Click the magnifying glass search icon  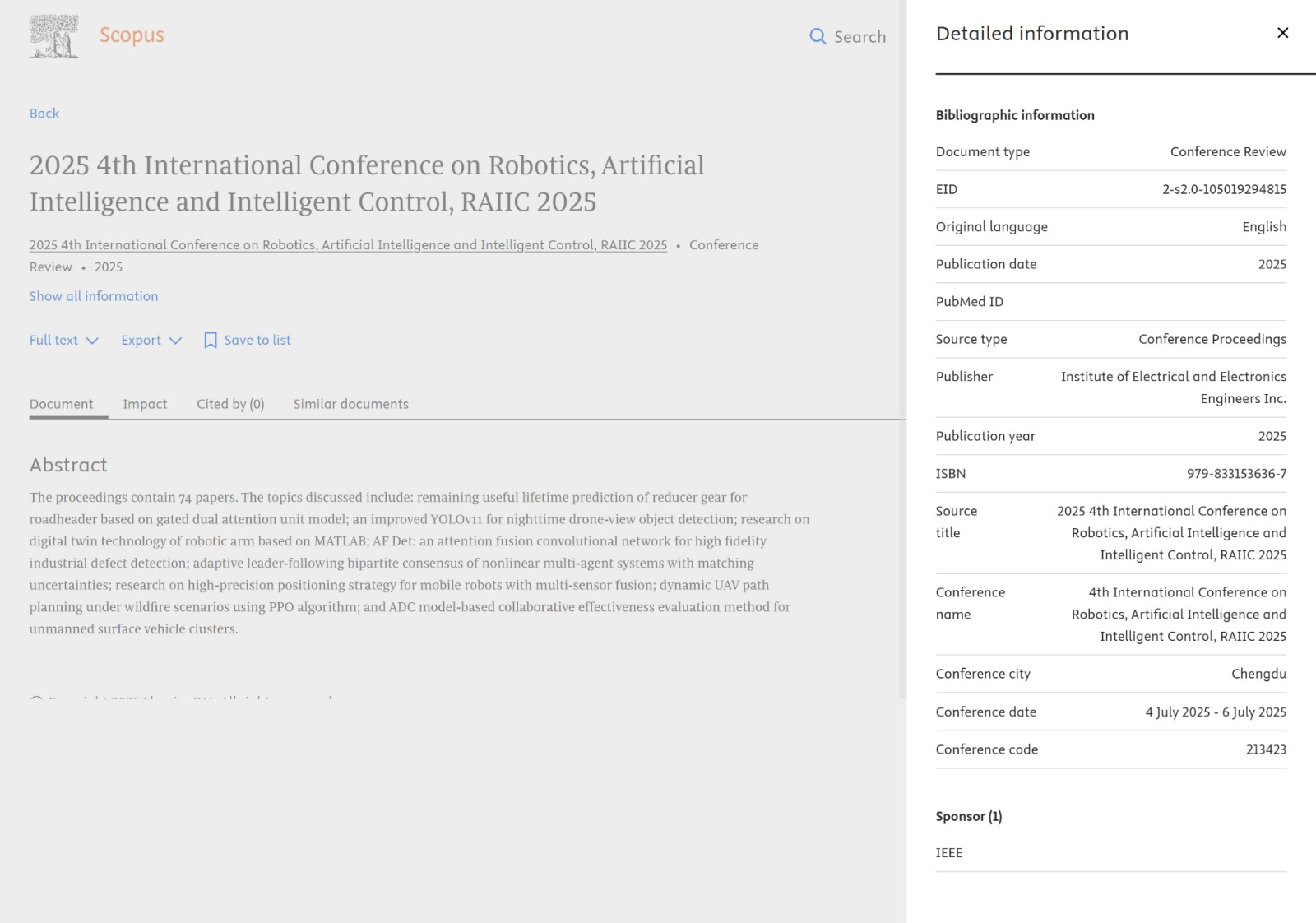[818, 37]
